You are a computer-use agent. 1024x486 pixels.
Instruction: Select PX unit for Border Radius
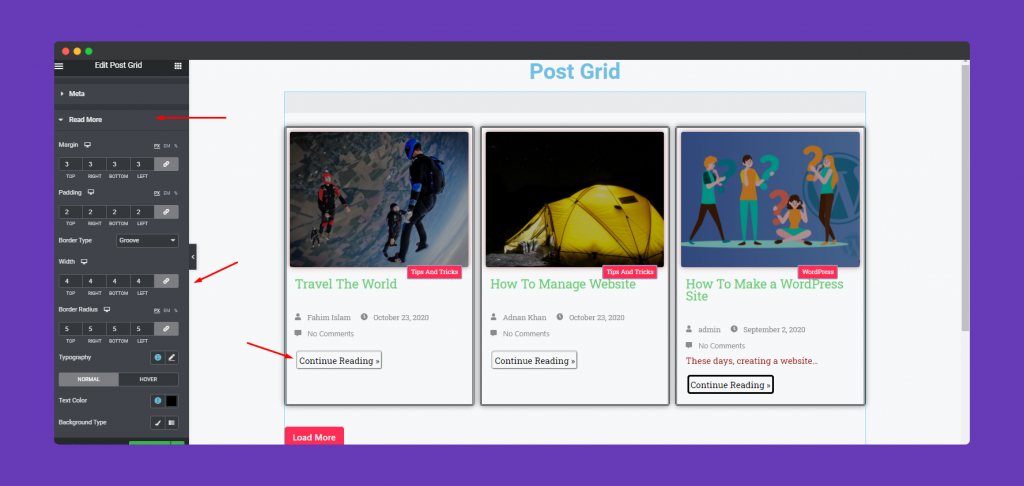click(157, 310)
